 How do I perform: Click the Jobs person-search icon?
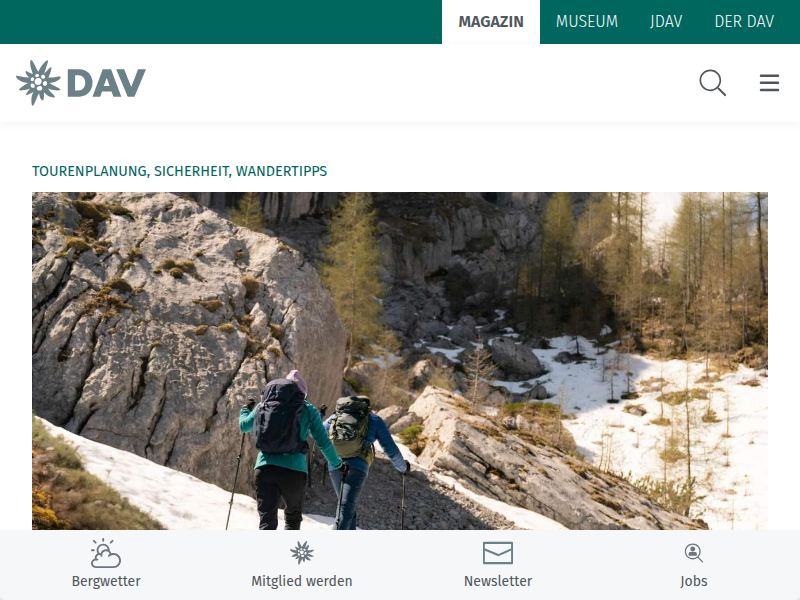pyautogui.click(x=693, y=553)
